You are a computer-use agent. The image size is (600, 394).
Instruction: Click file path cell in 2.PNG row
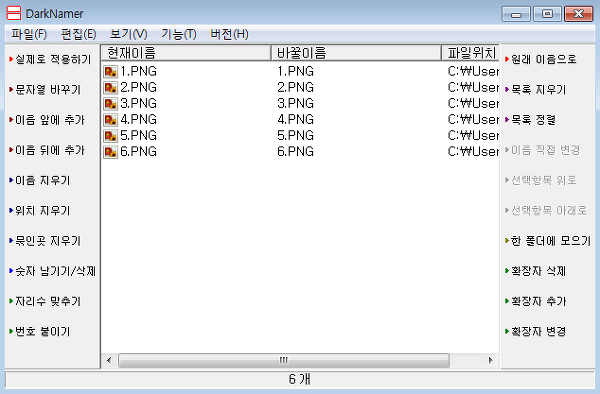pos(473,88)
